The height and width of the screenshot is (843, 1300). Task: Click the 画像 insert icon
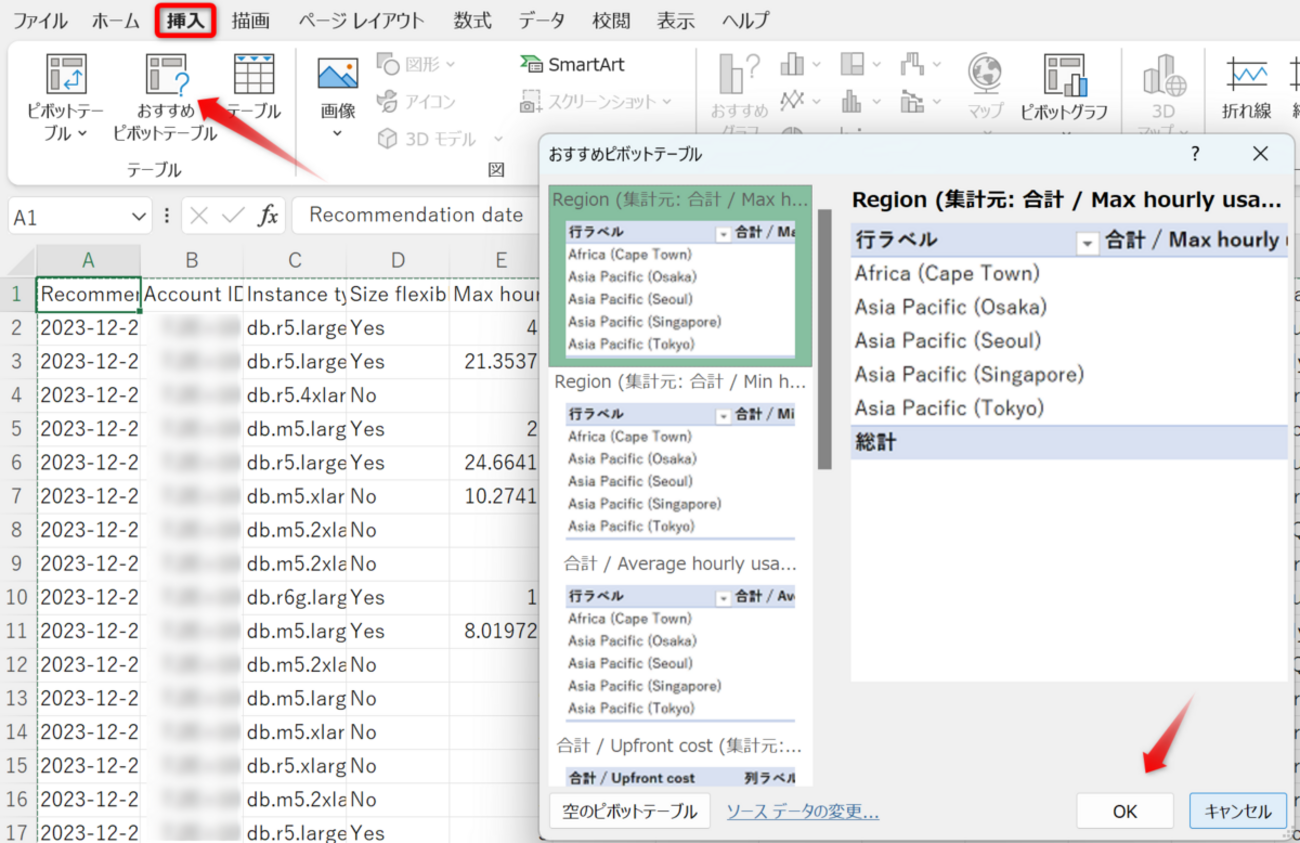338,77
